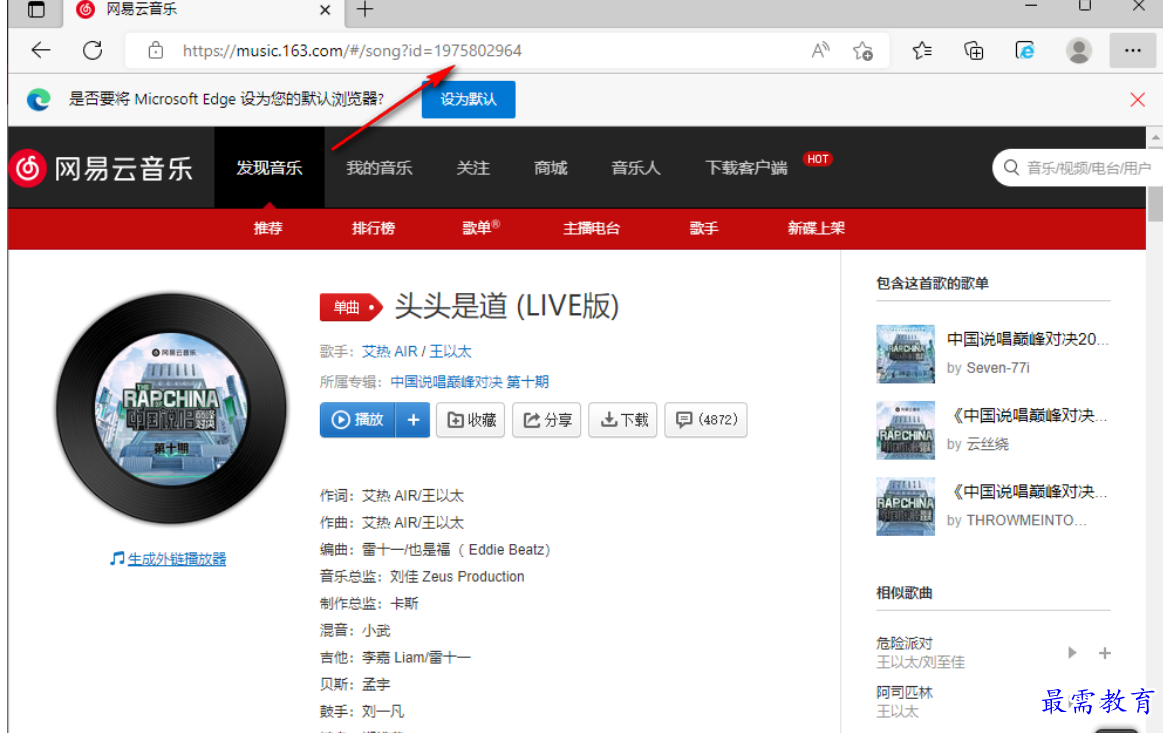1163x733 pixels.
Task: Open playlist thumbnail by Seven-77i
Action: click(905, 354)
